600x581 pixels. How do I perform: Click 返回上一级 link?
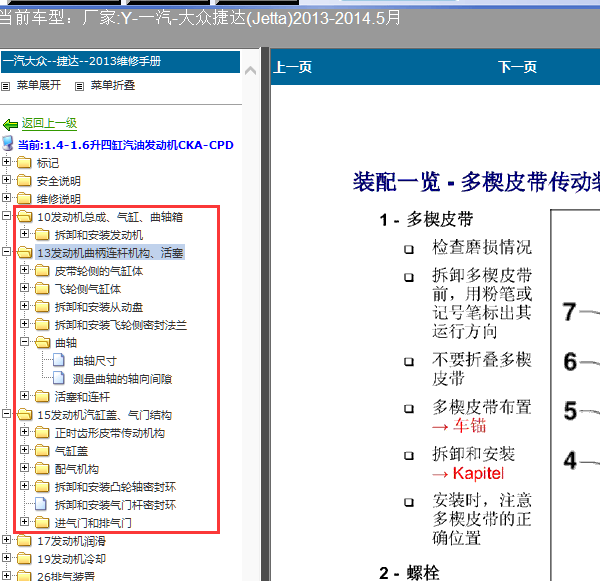(49, 124)
